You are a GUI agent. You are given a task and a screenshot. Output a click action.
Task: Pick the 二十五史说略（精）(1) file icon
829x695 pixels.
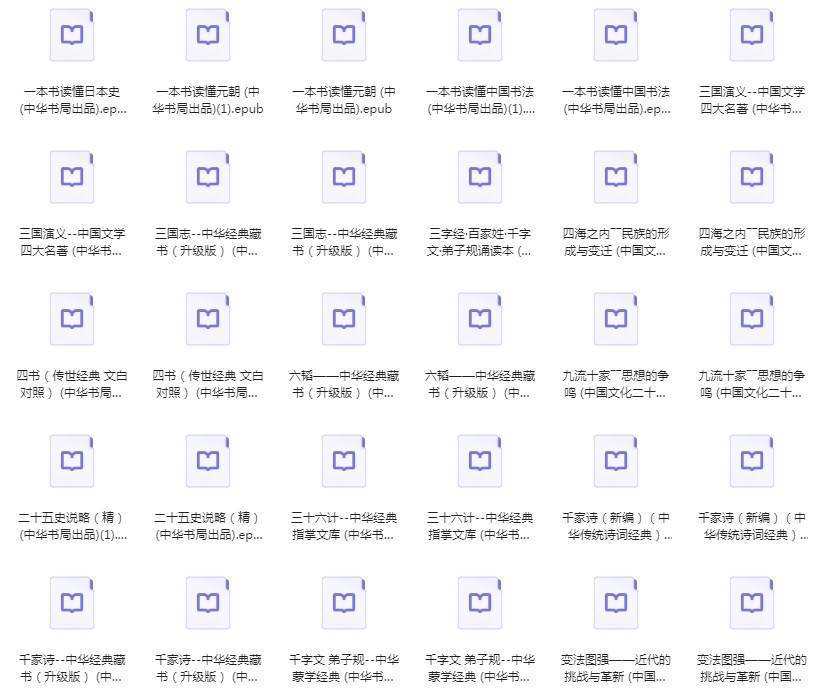click(x=72, y=461)
